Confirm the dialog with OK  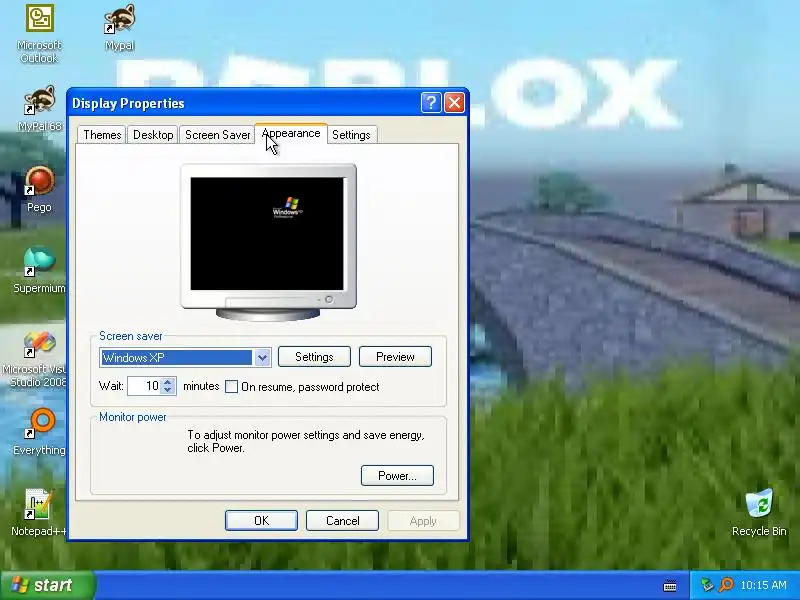click(x=261, y=520)
